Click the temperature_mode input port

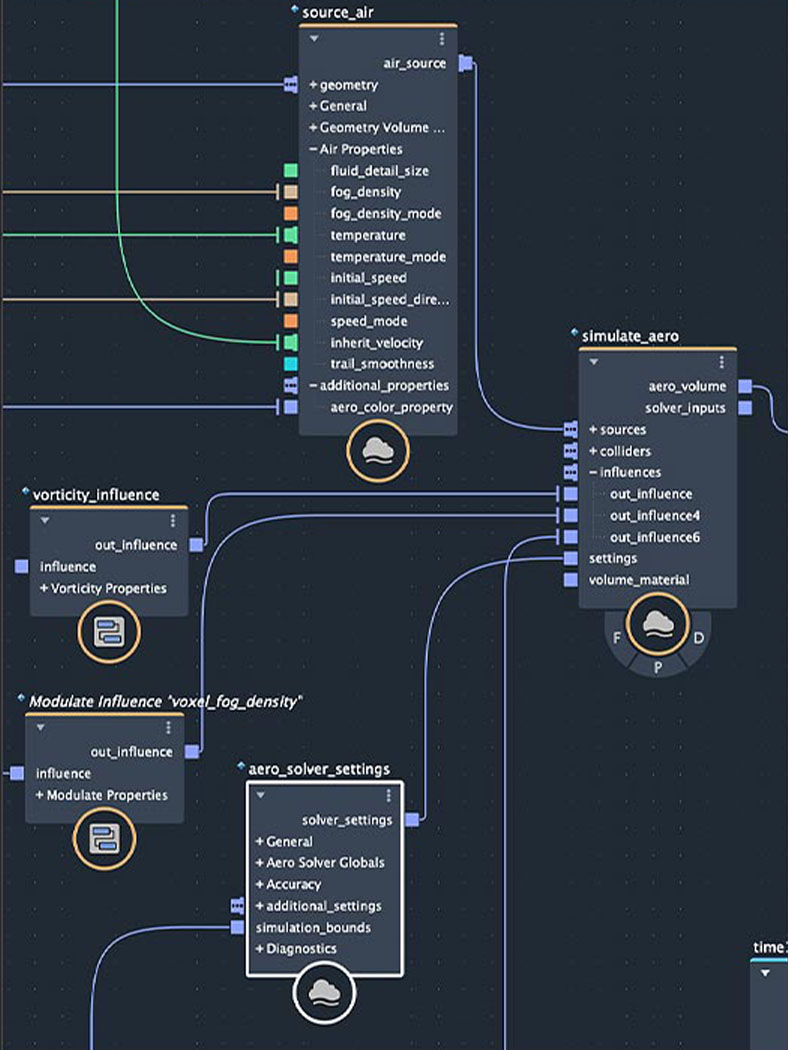[x=291, y=256]
